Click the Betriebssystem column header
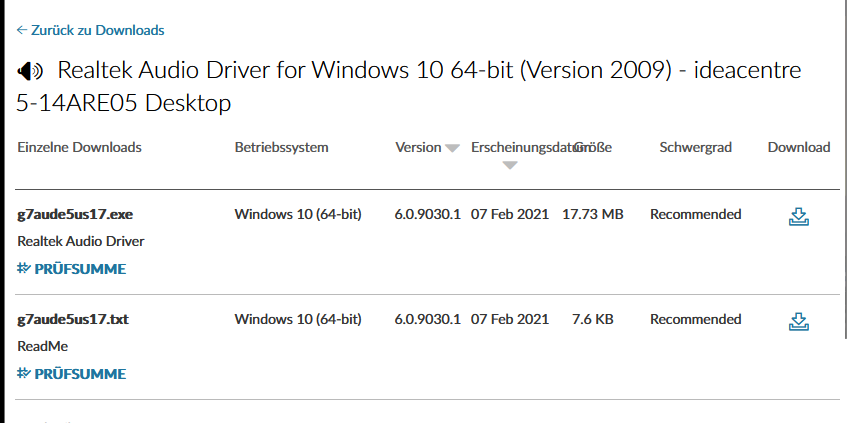The image size is (849, 423). coord(281,147)
